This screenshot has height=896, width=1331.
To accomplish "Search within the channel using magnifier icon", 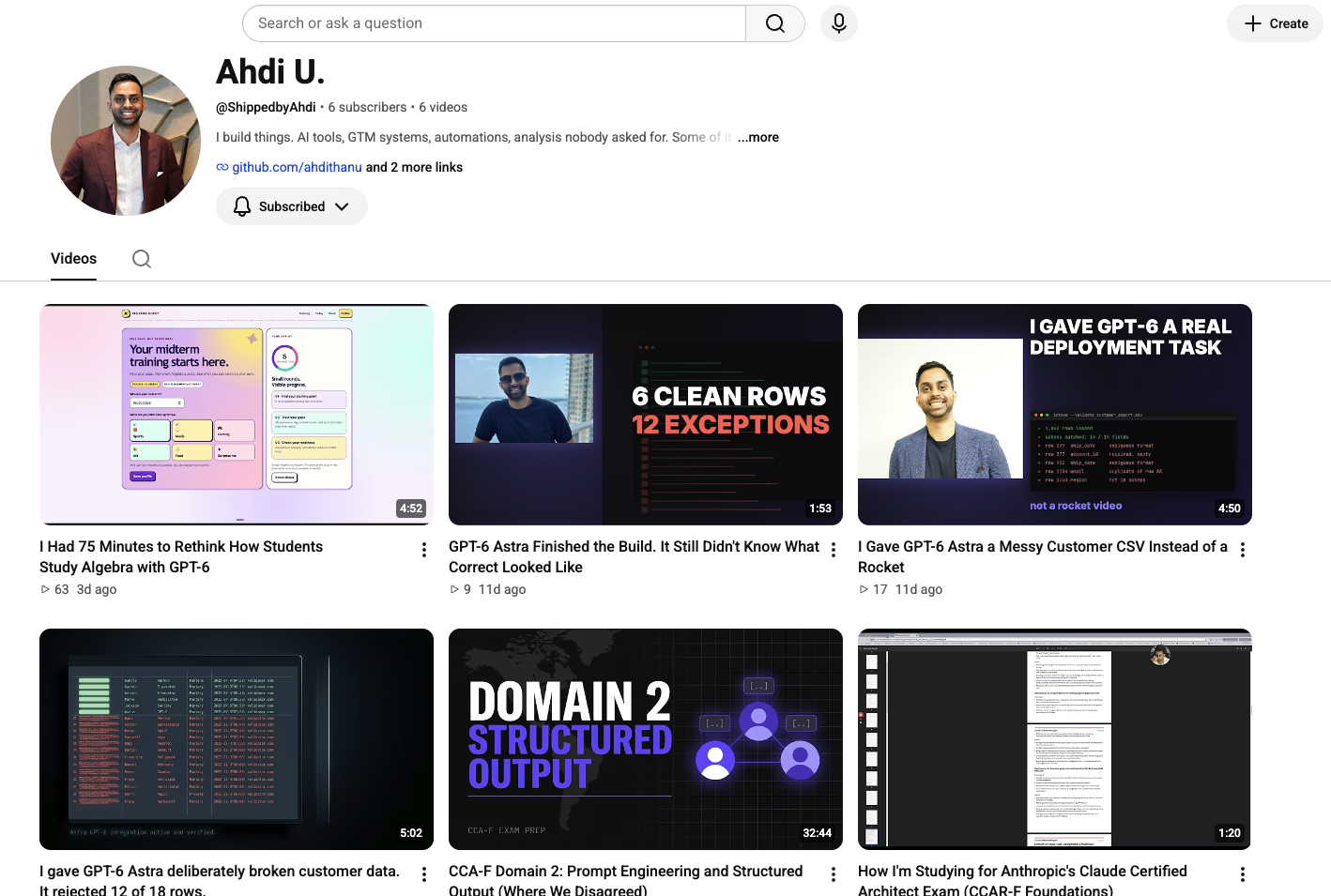I will [142, 259].
